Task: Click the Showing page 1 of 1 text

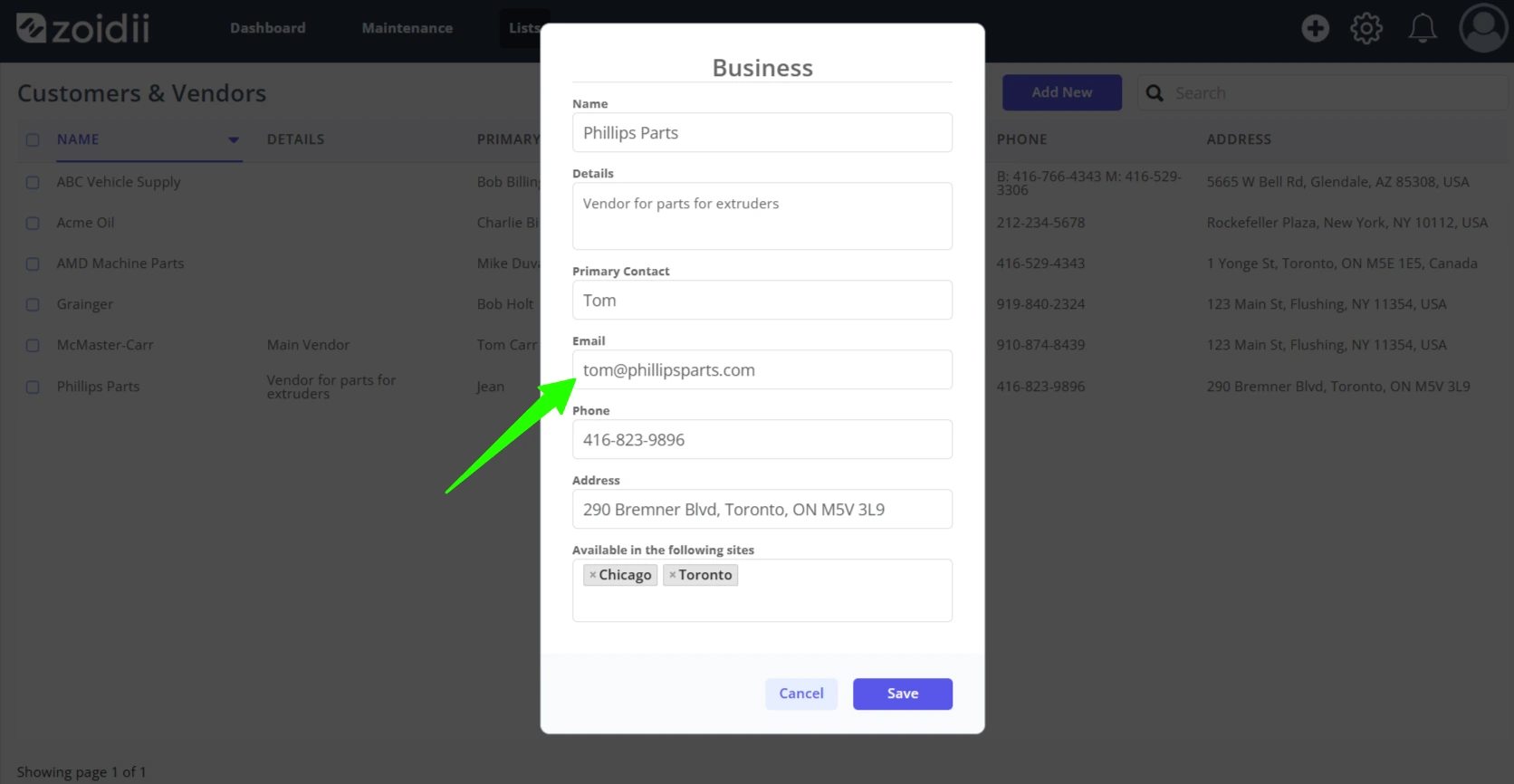Action: coord(81,772)
